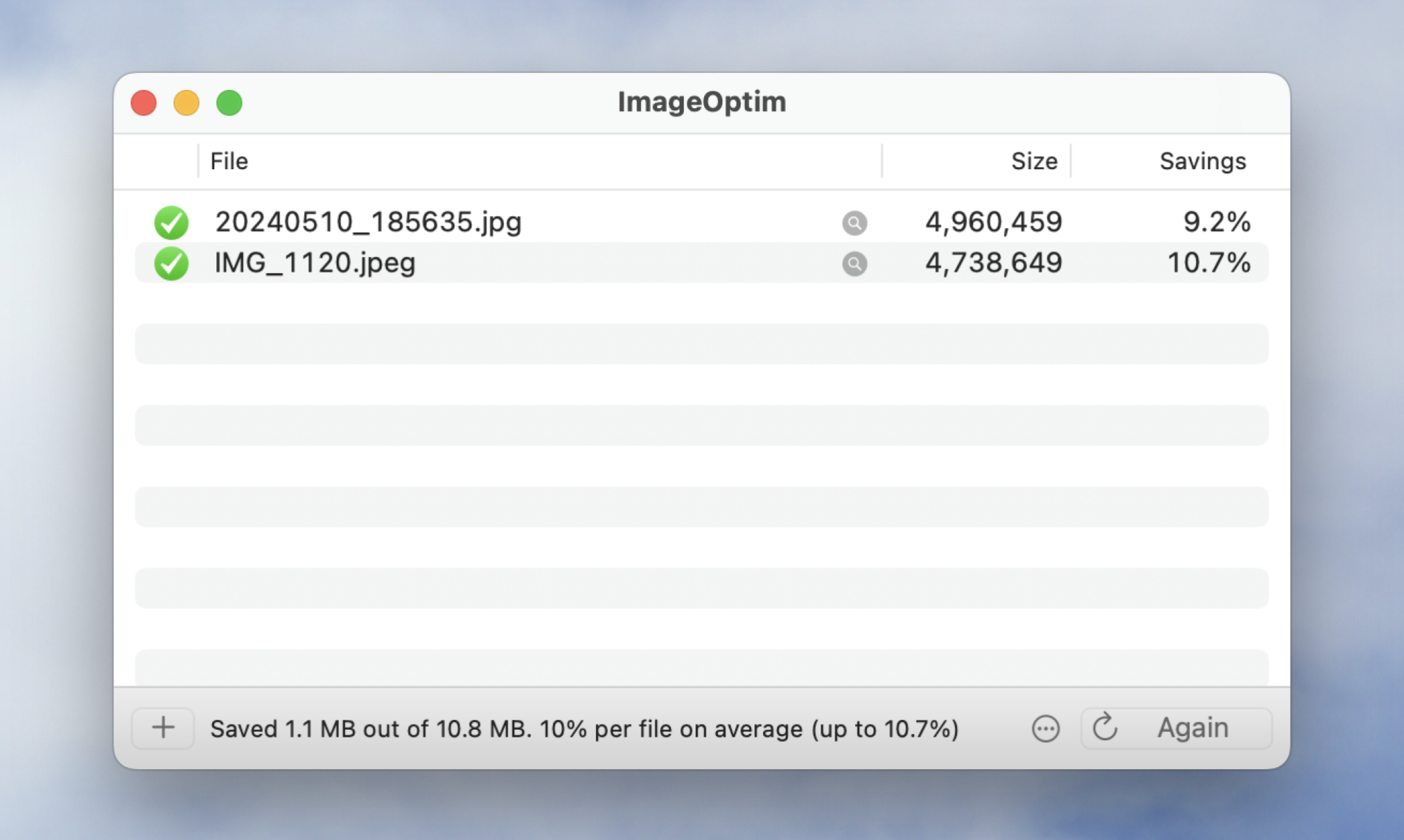This screenshot has height=840, width=1404.
Task: Click the green checkmark beside 20240510_185635.jpg
Action: (171, 222)
